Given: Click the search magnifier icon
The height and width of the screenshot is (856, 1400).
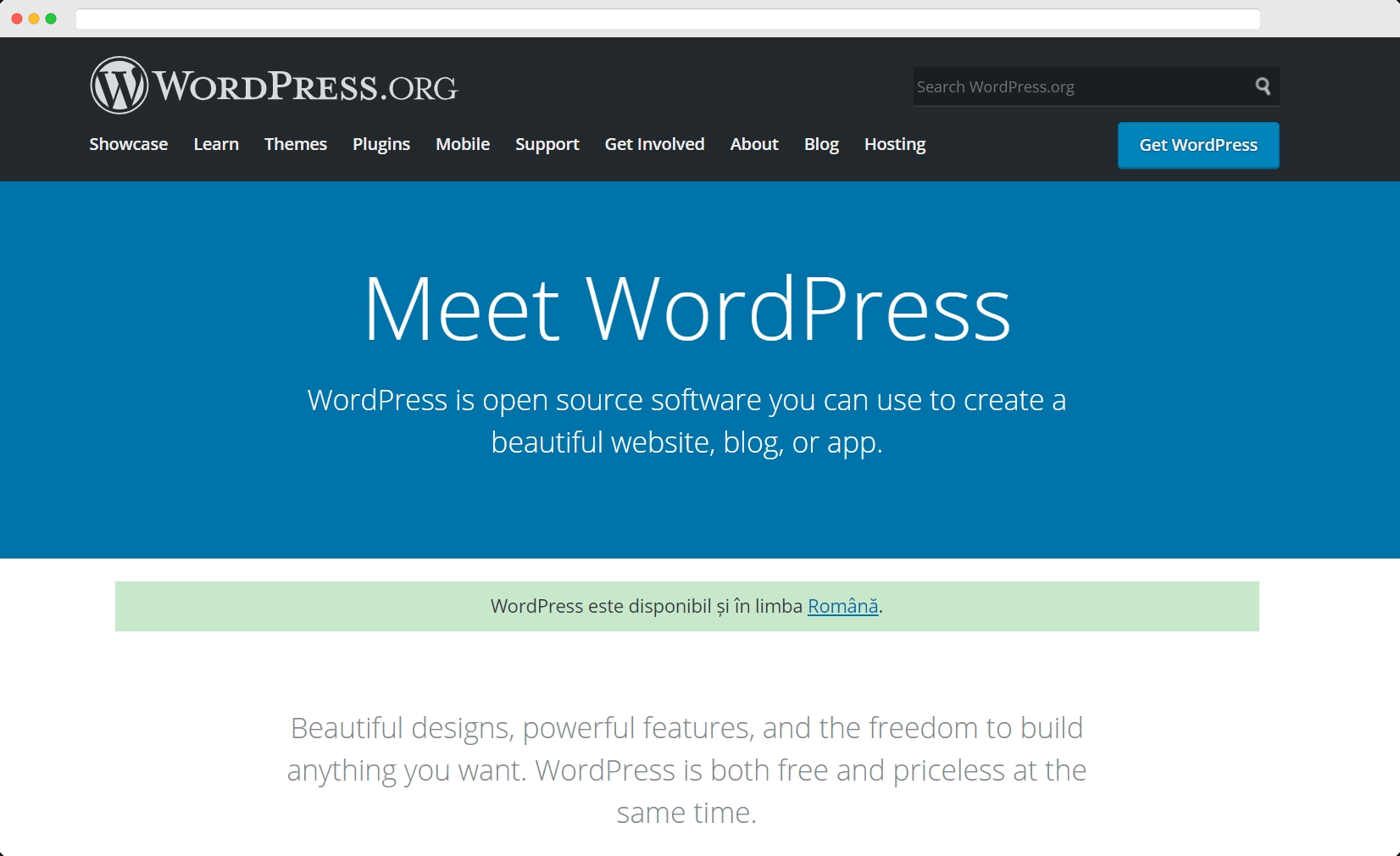Looking at the screenshot, I should (1262, 86).
